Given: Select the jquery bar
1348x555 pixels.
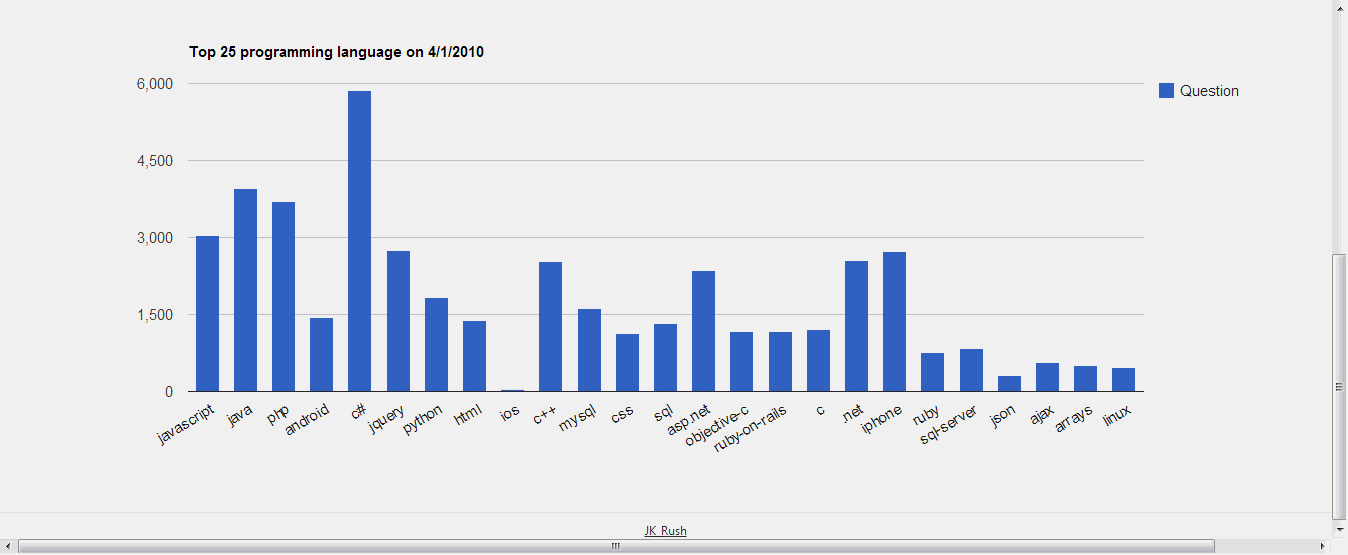Looking at the screenshot, I should click(398, 321).
